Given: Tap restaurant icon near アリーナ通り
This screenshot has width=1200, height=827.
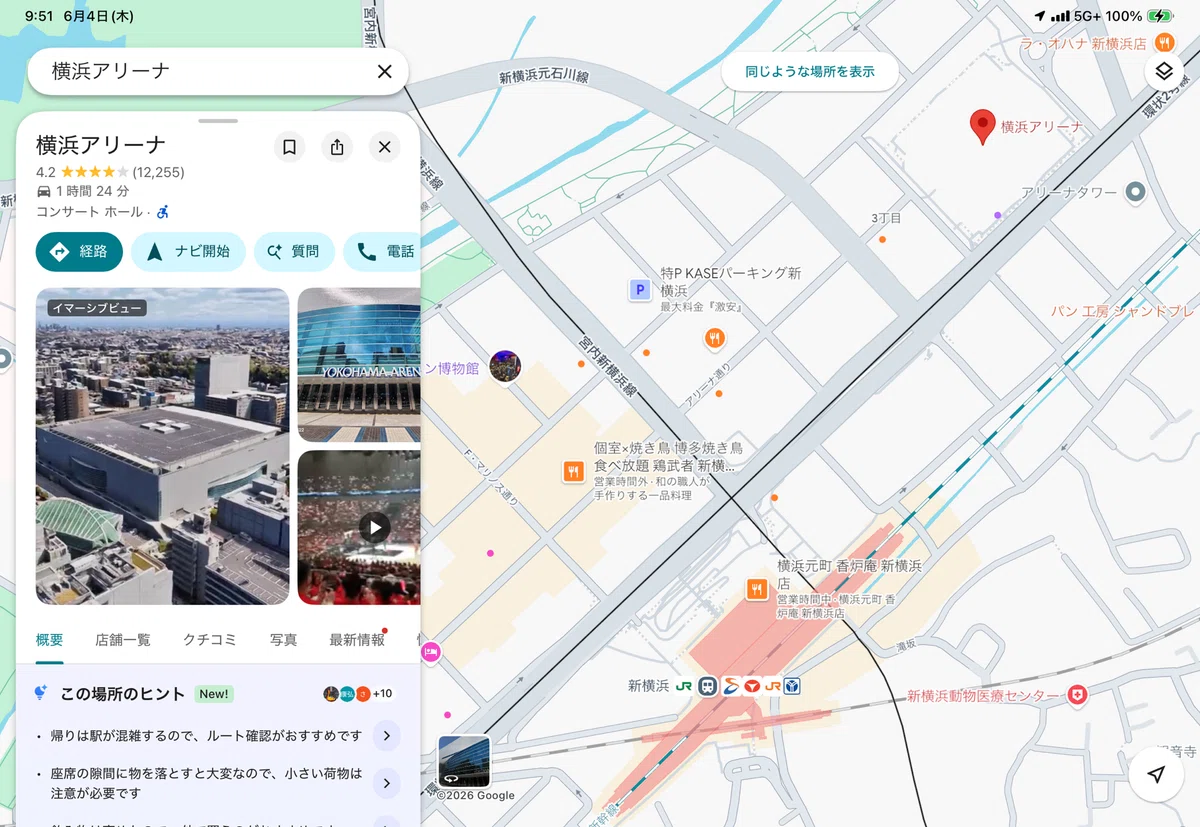Looking at the screenshot, I should pos(714,339).
